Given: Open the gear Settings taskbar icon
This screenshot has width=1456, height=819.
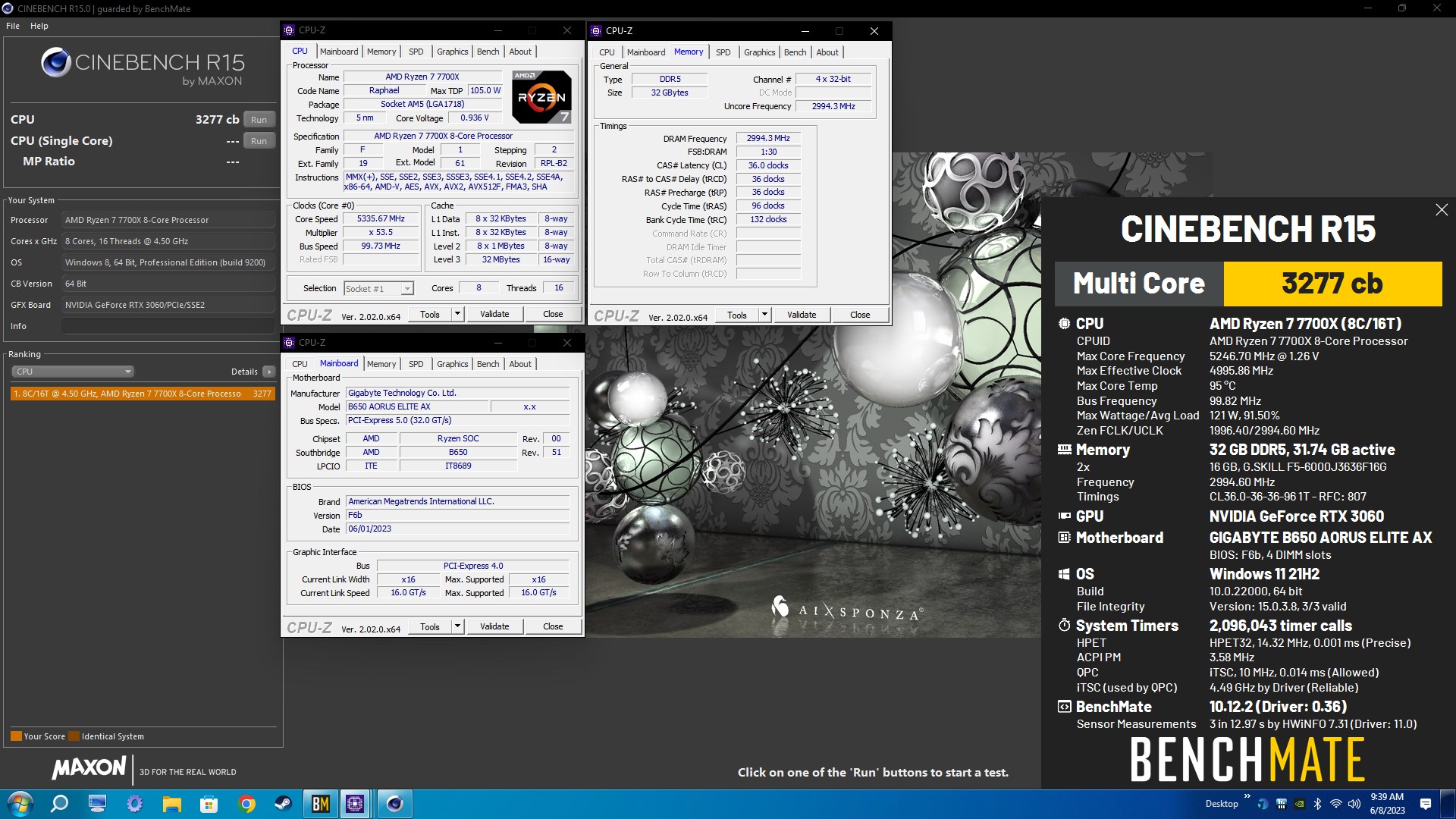Looking at the screenshot, I should coord(134,804).
